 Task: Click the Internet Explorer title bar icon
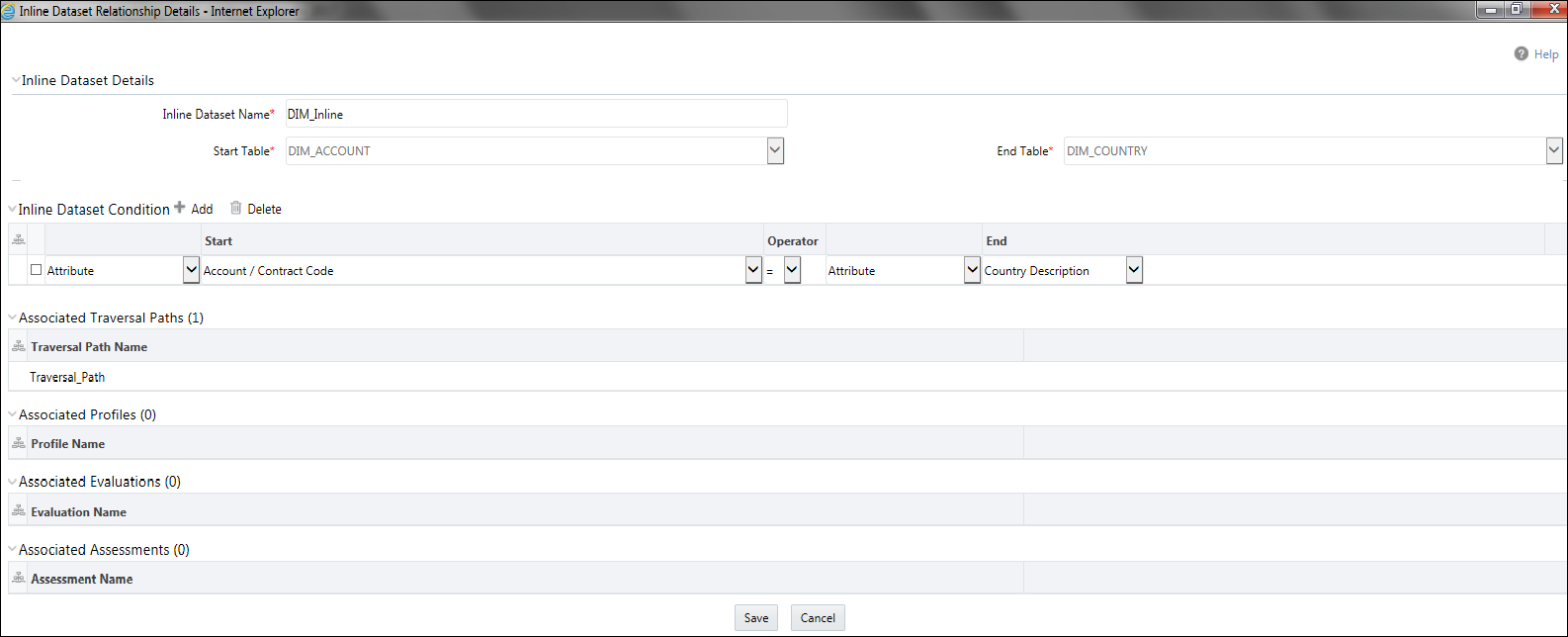[9, 11]
